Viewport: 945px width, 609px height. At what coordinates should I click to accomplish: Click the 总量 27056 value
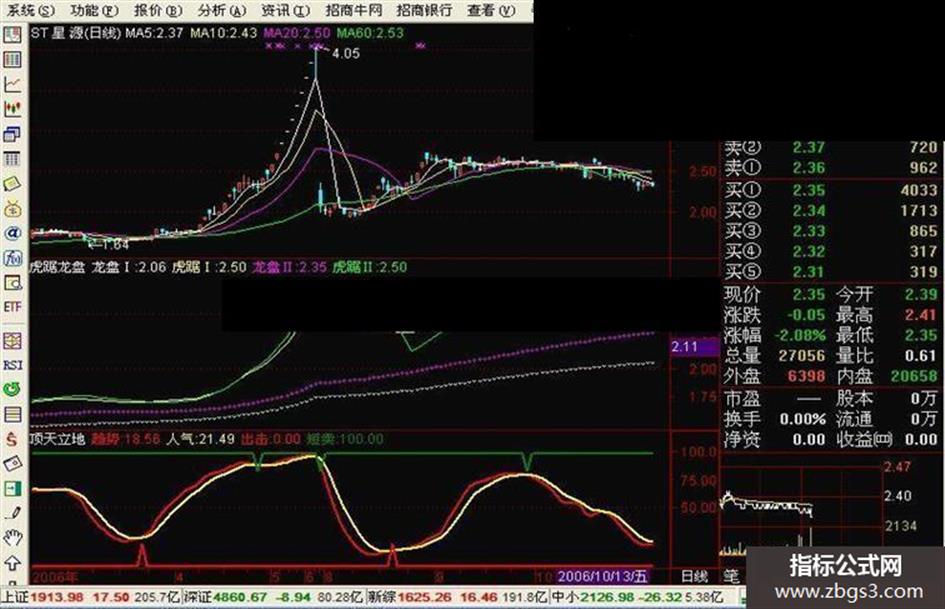point(802,356)
